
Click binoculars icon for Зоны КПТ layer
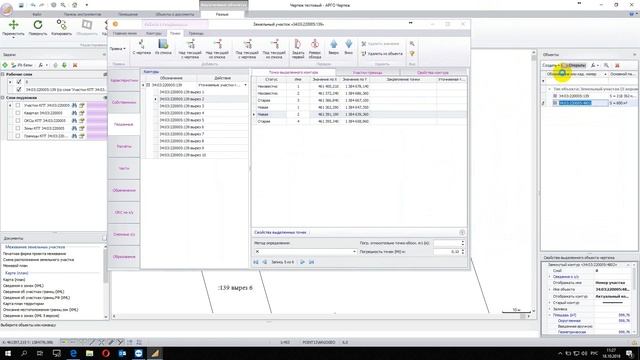pos(74,128)
